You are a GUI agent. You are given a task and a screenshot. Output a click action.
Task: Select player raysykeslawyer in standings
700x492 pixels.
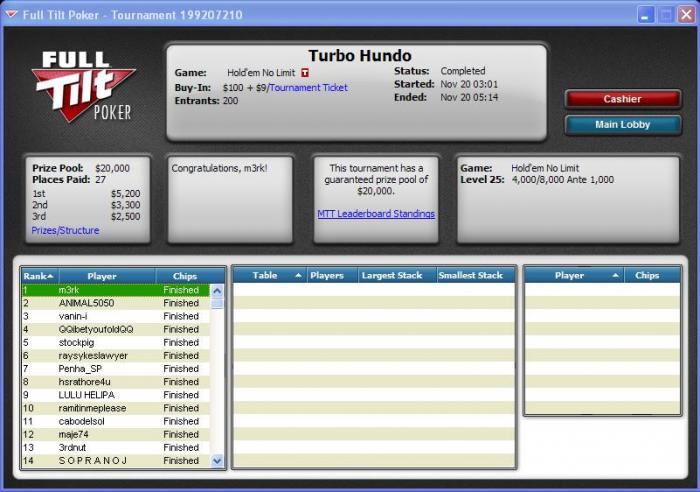point(116,356)
